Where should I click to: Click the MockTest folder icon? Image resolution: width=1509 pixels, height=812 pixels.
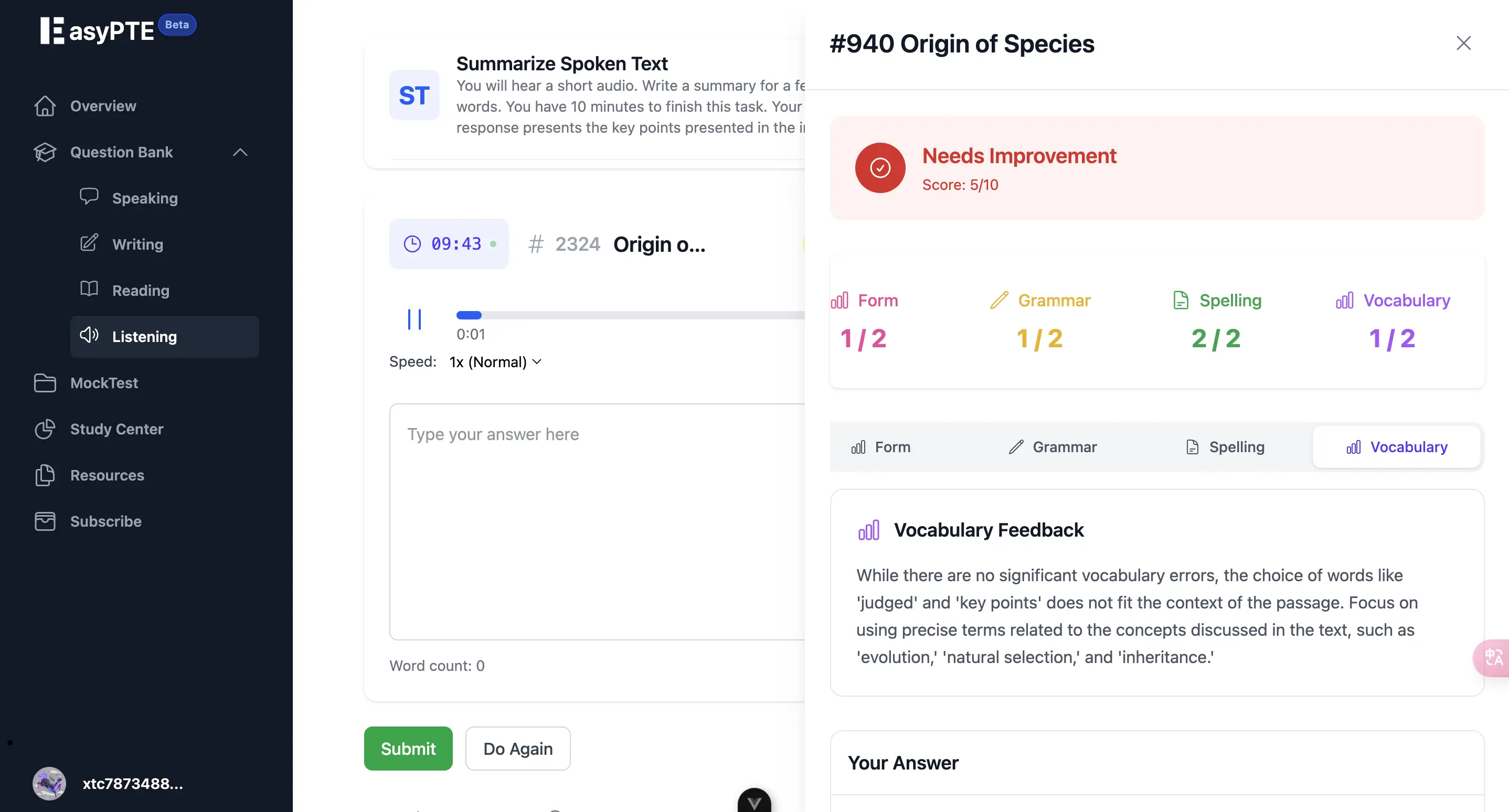pos(45,383)
